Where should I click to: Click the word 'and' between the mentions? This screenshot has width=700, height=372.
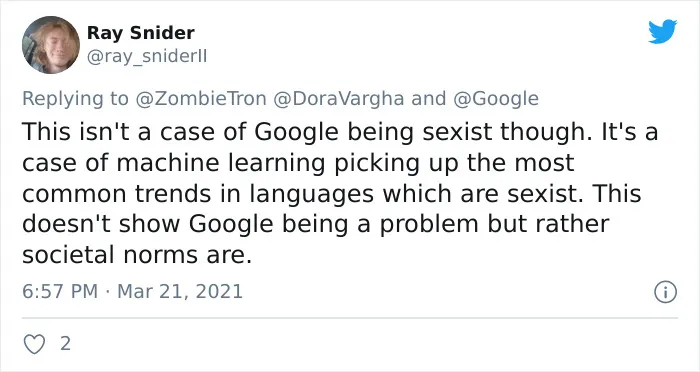coord(429,99)
